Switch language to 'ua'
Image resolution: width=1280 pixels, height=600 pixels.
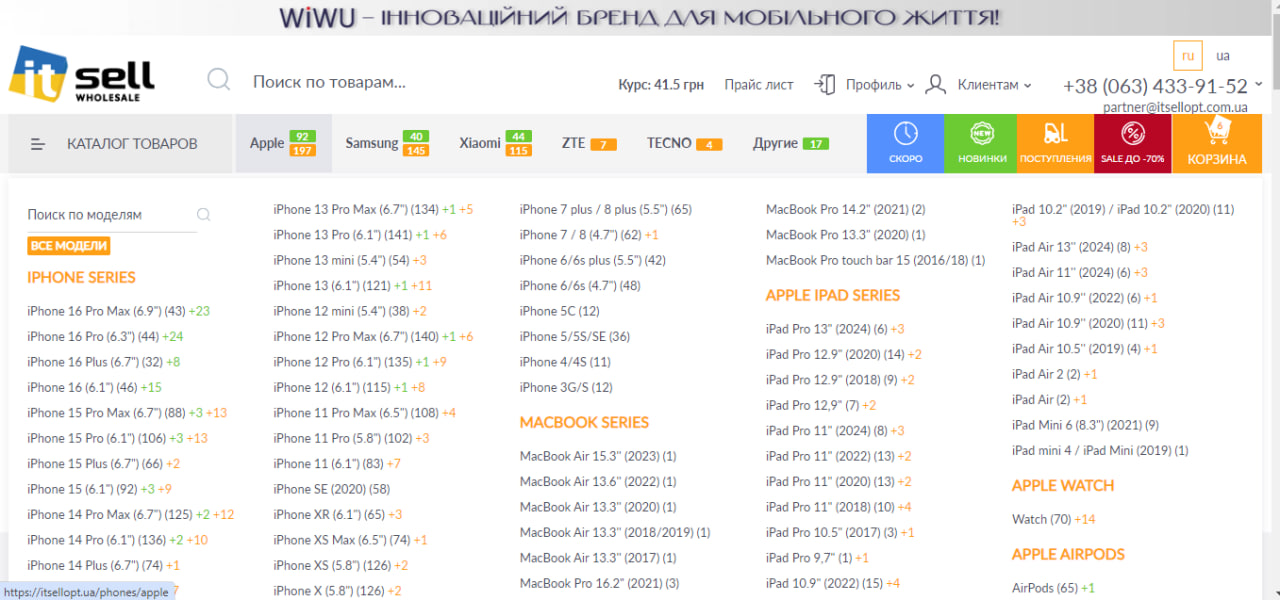tap(1223, 56)
